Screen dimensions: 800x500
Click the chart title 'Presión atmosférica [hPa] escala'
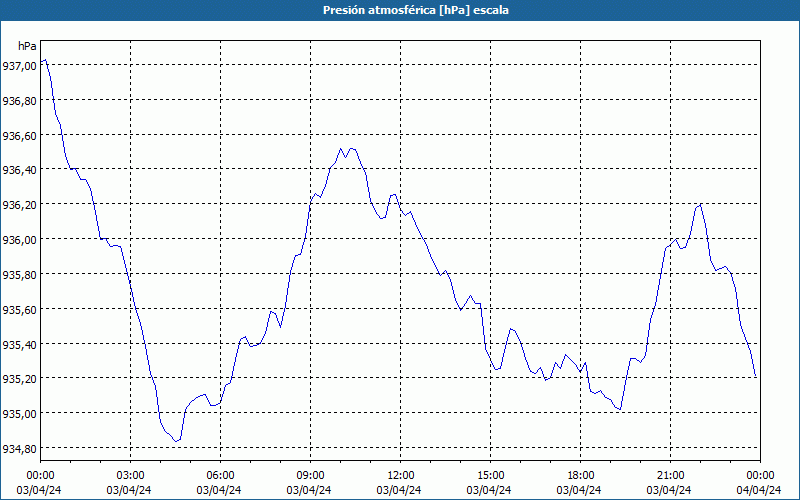tap(416, 10)
